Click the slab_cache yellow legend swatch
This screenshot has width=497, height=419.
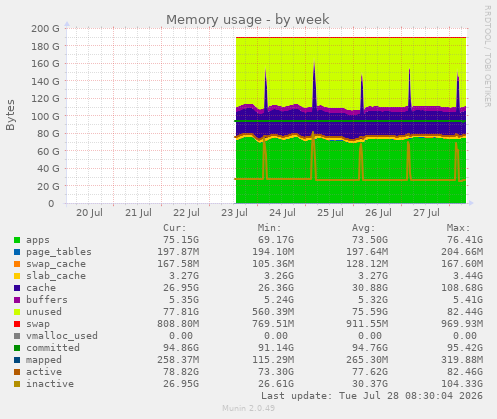(17, 276)
